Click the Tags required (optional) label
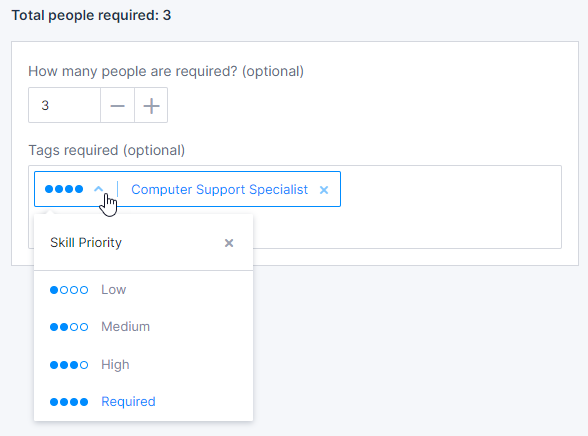Image resolution: width=588 pixels, height=436 pixels. 106,150
